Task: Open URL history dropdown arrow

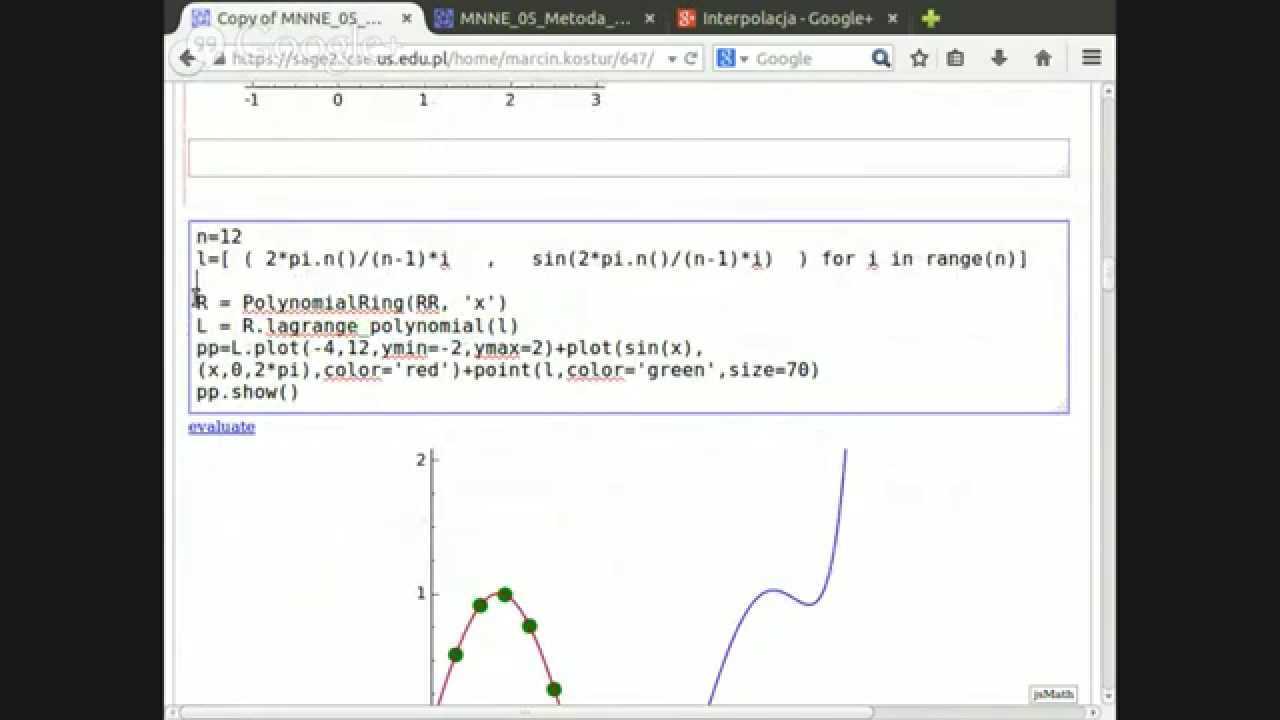Action: point(672,59)
